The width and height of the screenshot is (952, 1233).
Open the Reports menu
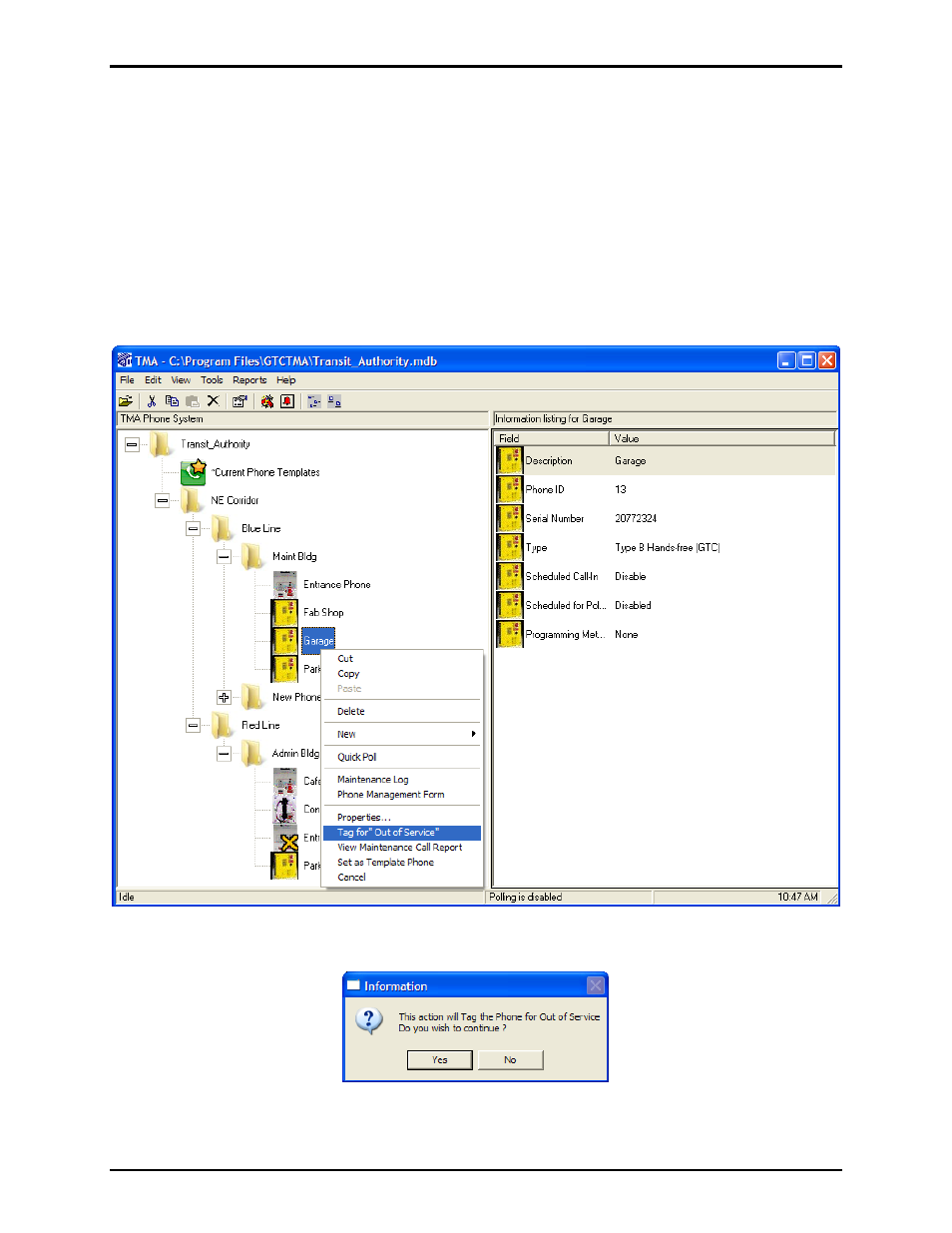coord(249,379)
